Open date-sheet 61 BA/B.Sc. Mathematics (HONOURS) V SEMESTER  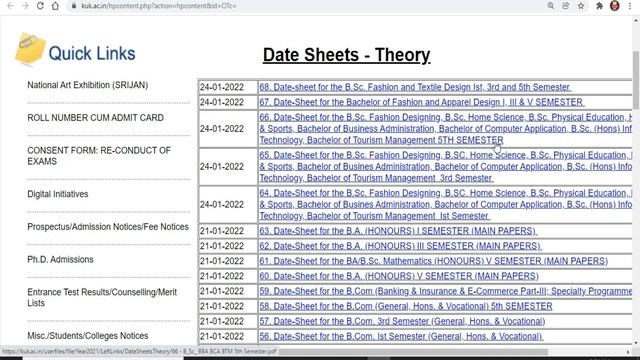433,261
